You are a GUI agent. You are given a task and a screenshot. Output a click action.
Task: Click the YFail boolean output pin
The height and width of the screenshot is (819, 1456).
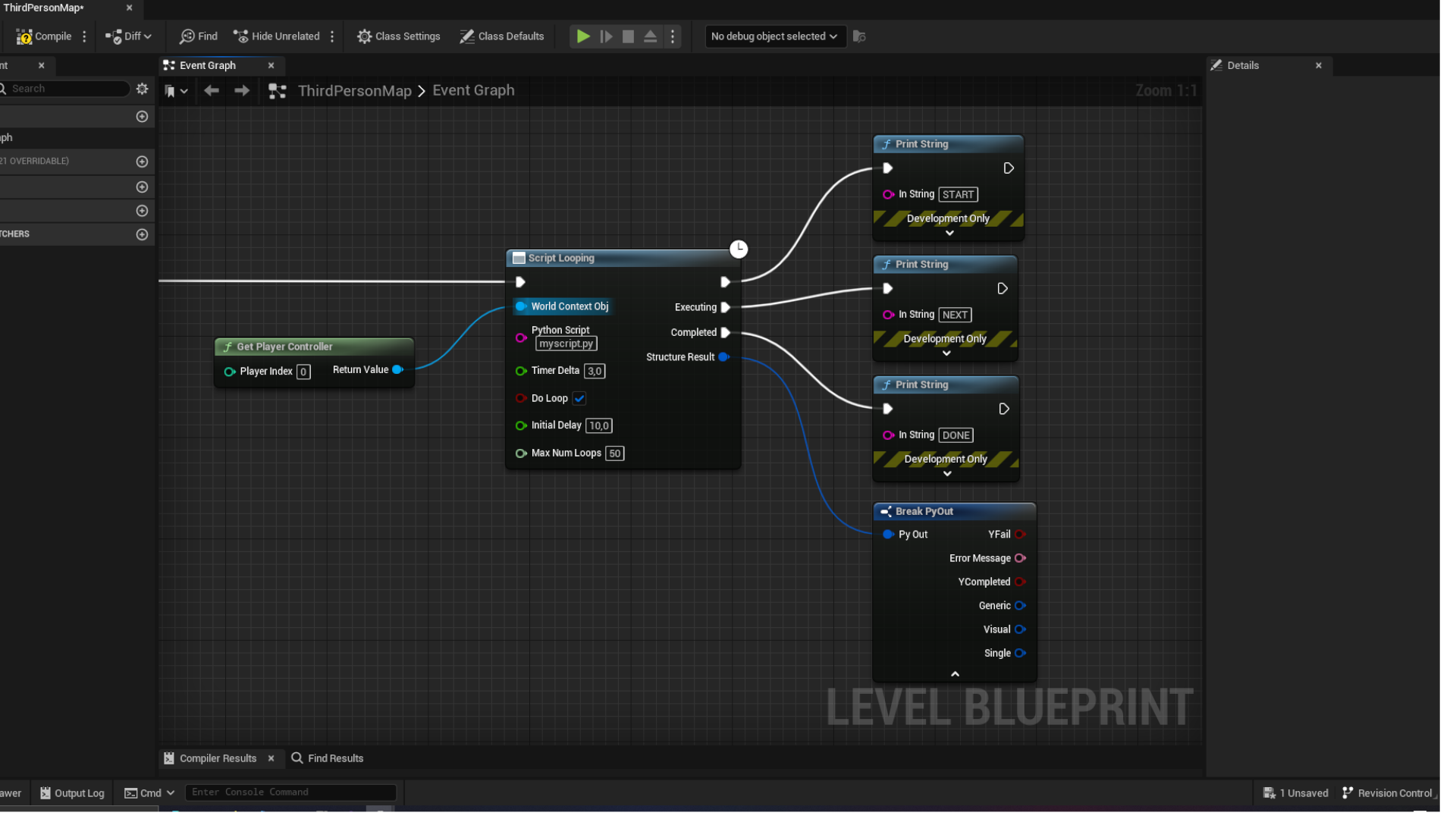(x=1020, y=534)
